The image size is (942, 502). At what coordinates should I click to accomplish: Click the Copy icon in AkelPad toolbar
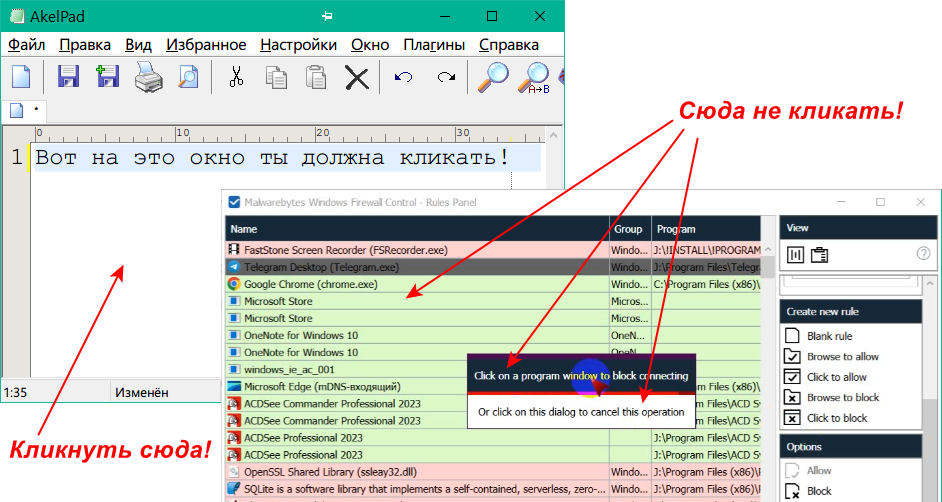point(276,77)
